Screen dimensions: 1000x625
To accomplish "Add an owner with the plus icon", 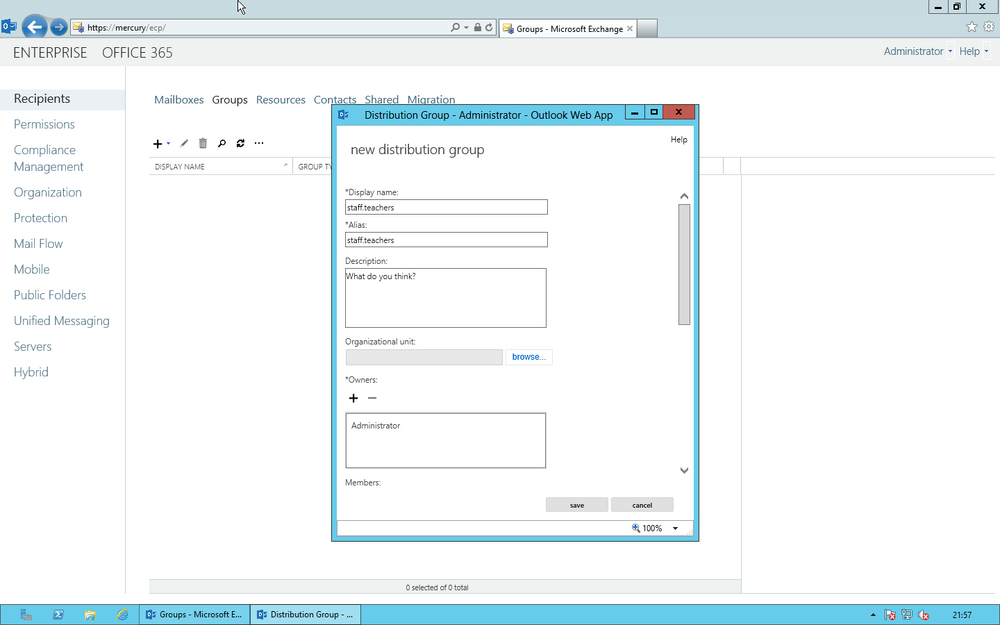I will coord(353,398).
